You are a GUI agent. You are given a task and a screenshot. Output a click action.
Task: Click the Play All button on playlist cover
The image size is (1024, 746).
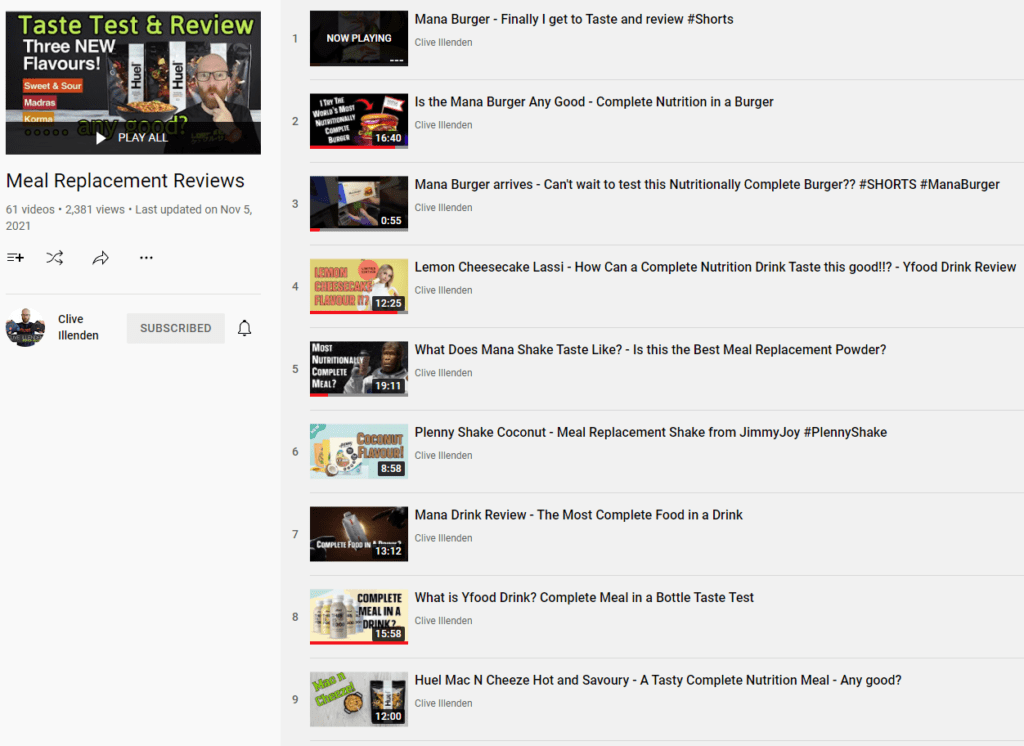pyautogui.click(x=132, y=138)
